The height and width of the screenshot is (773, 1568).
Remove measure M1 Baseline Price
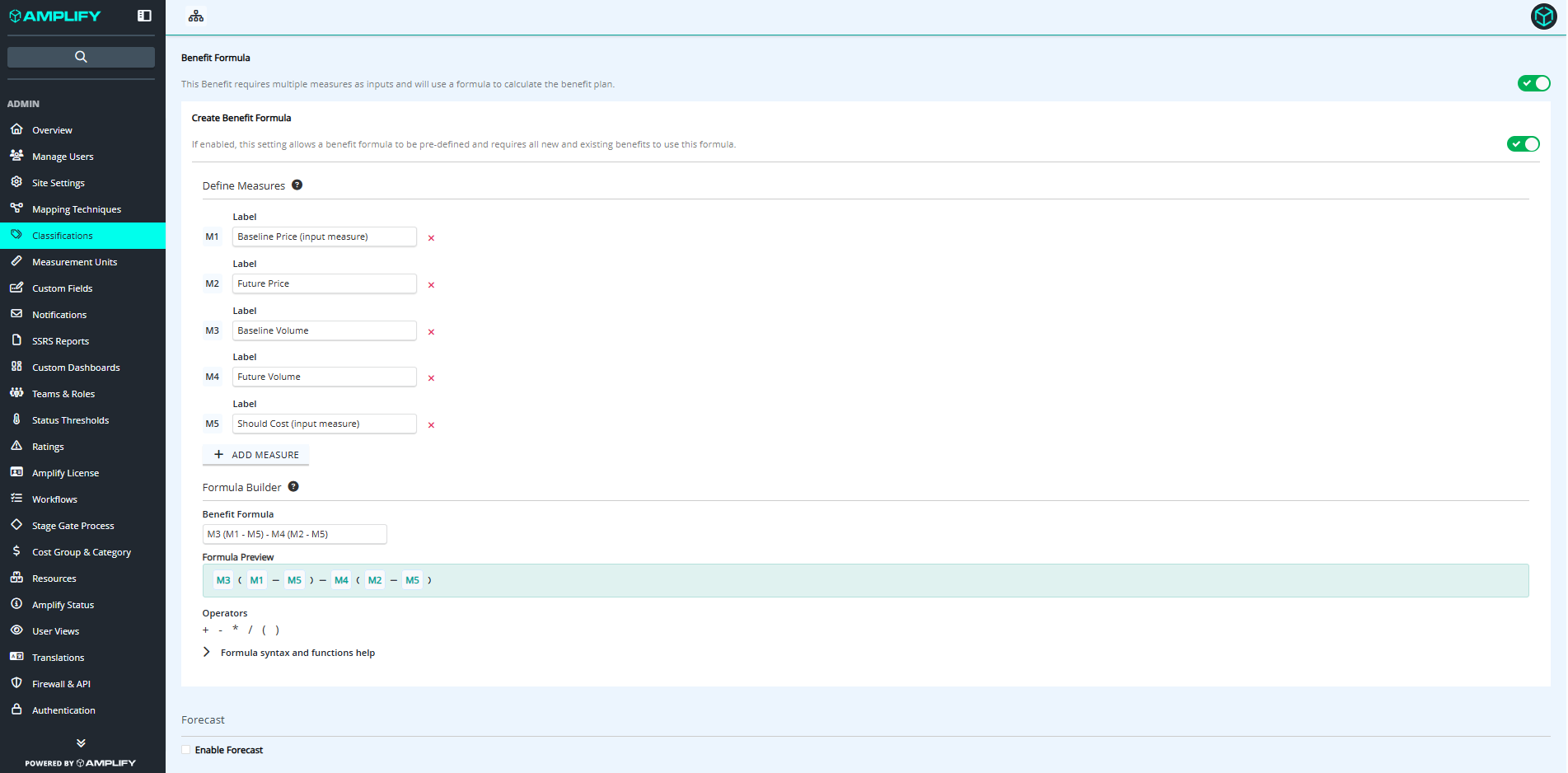[431, 238]
